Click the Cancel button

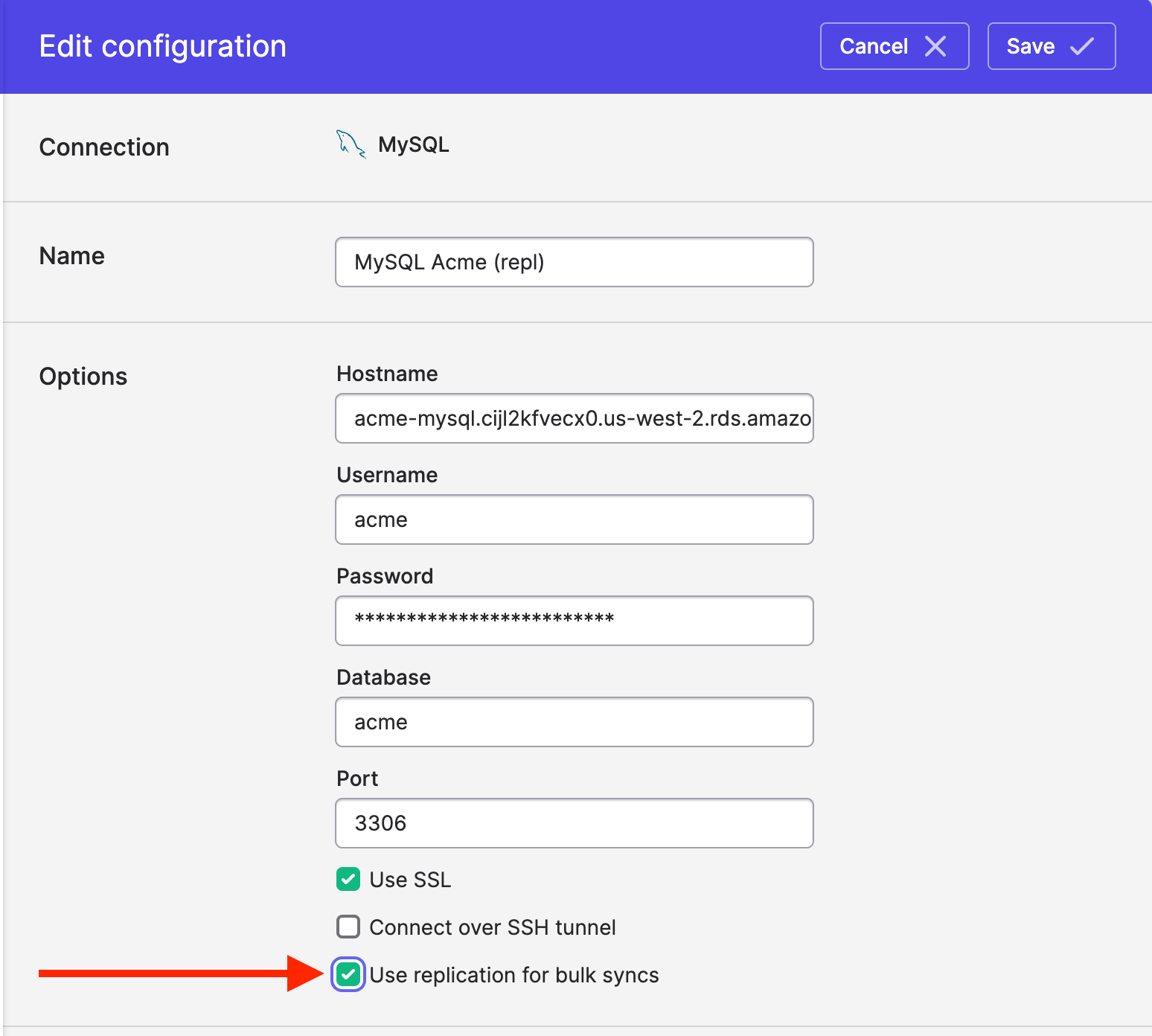click(x=895, y=46)
